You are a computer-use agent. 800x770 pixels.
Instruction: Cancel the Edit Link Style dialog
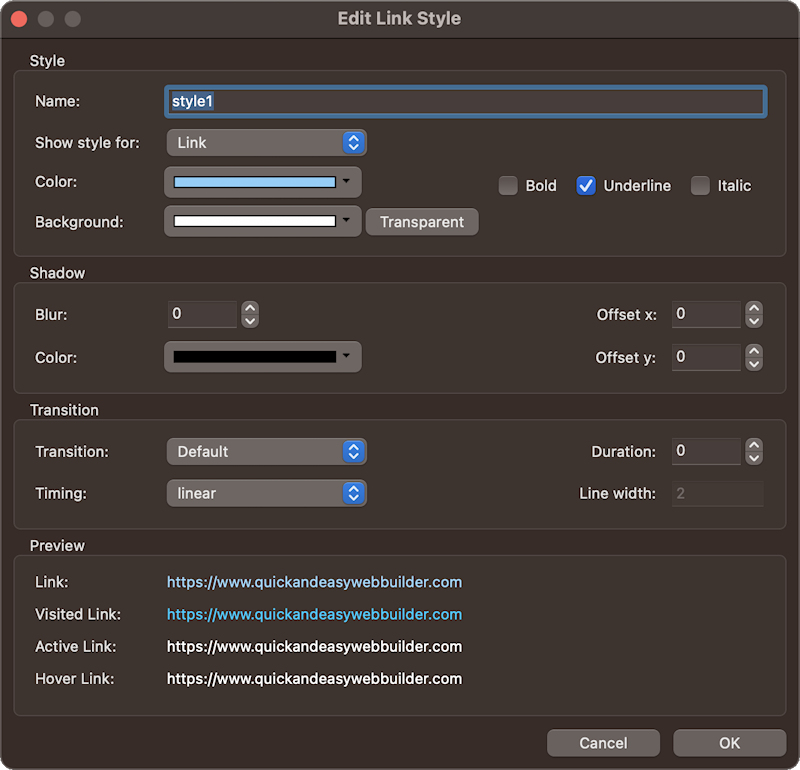pos(603,743)
